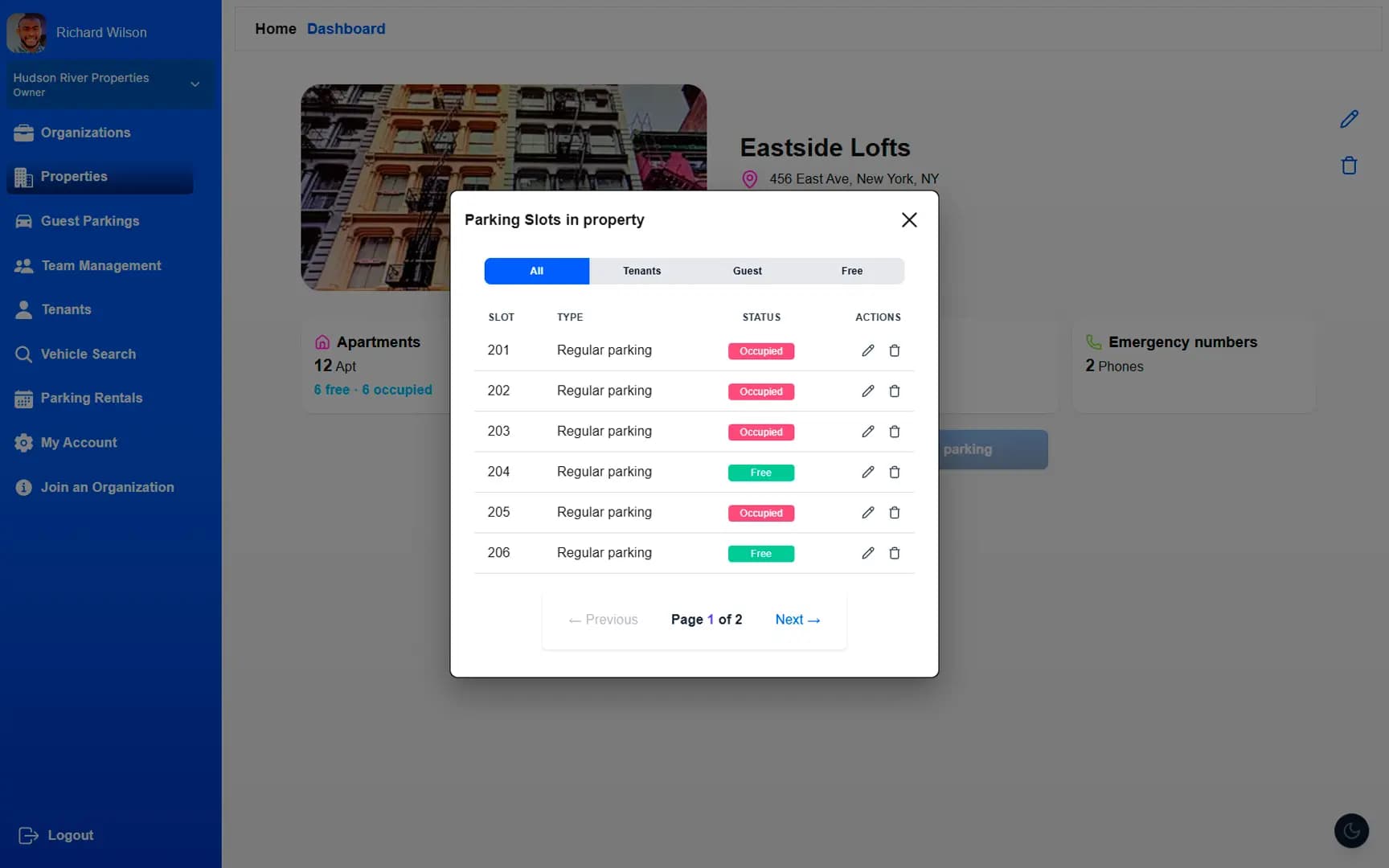Go to the next page of parking slots

[x=797, y=619]
